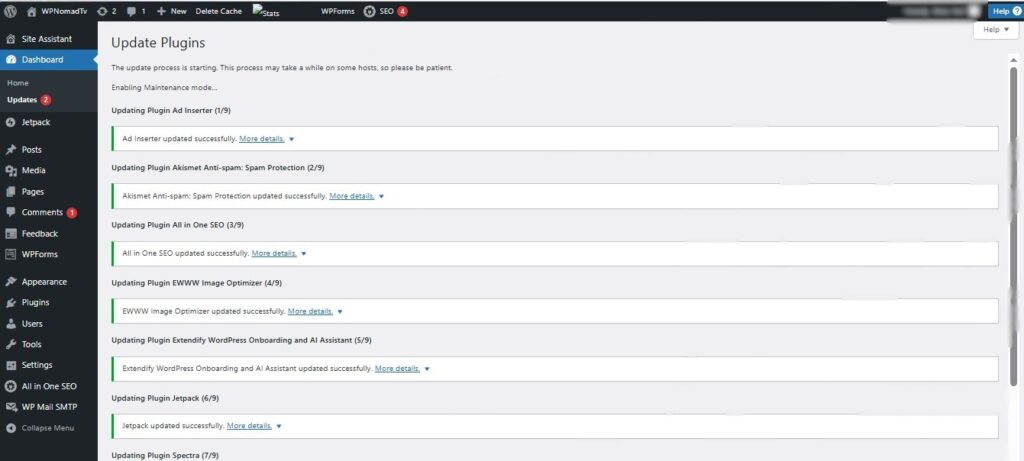Open Stats item in admin bar
1024x461 pixels.
pyautogui.click(x=266, y=11)
